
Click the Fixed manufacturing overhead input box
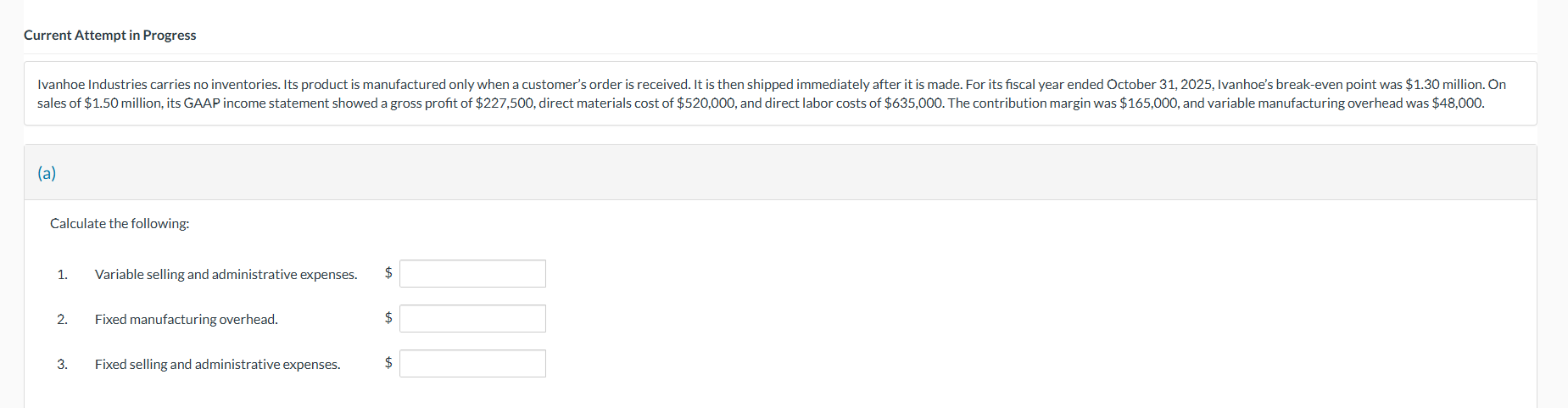[x=472, y=318]
